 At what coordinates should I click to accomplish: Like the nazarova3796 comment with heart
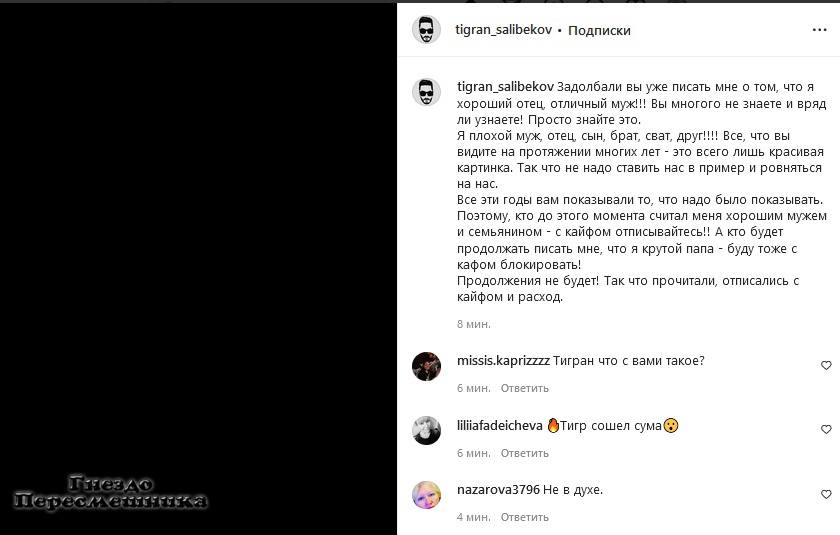(x=826, y=494)
